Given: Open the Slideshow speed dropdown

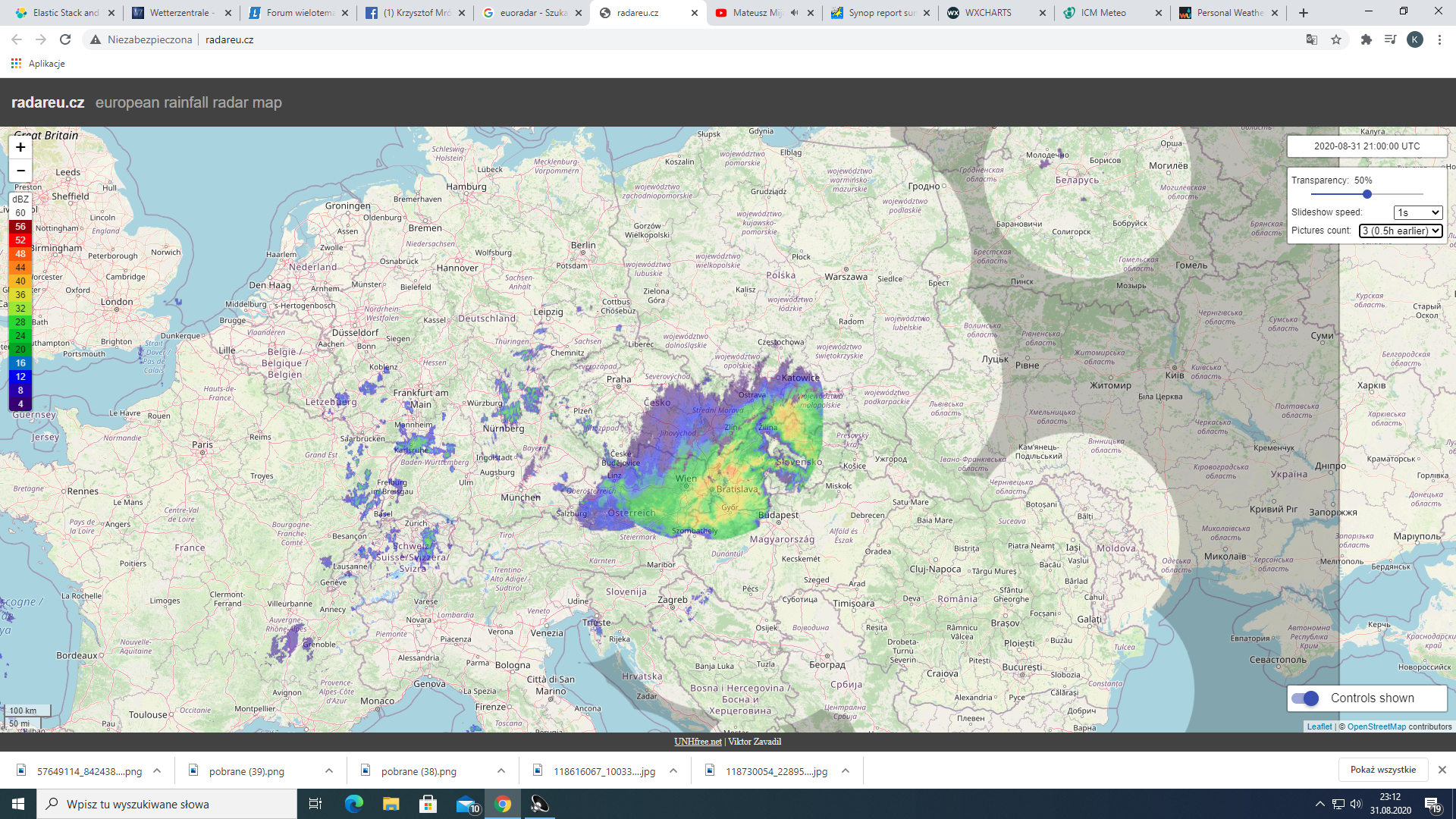Looking at the screenshot, I should coord(1417,212).
